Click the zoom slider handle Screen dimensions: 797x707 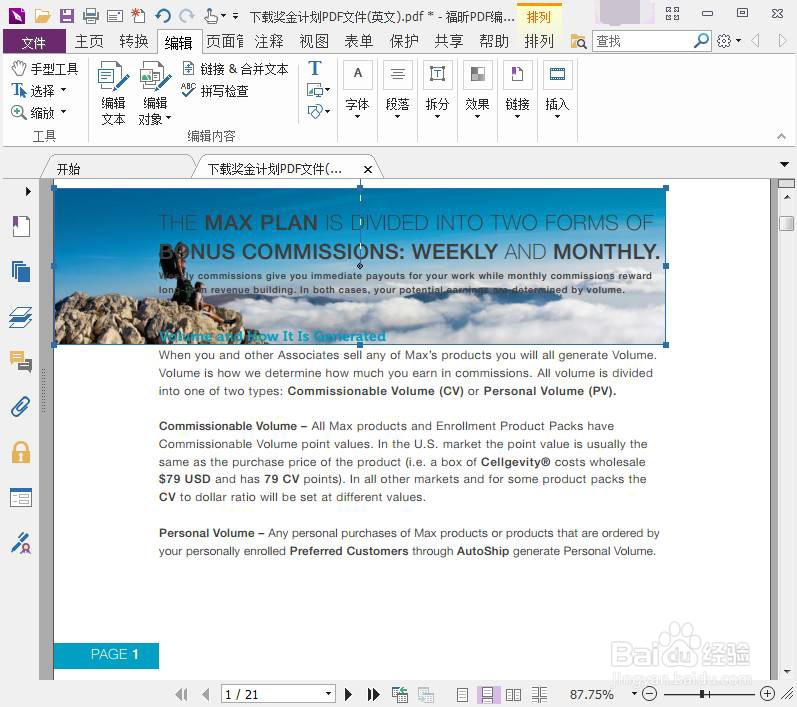[703, 694]
